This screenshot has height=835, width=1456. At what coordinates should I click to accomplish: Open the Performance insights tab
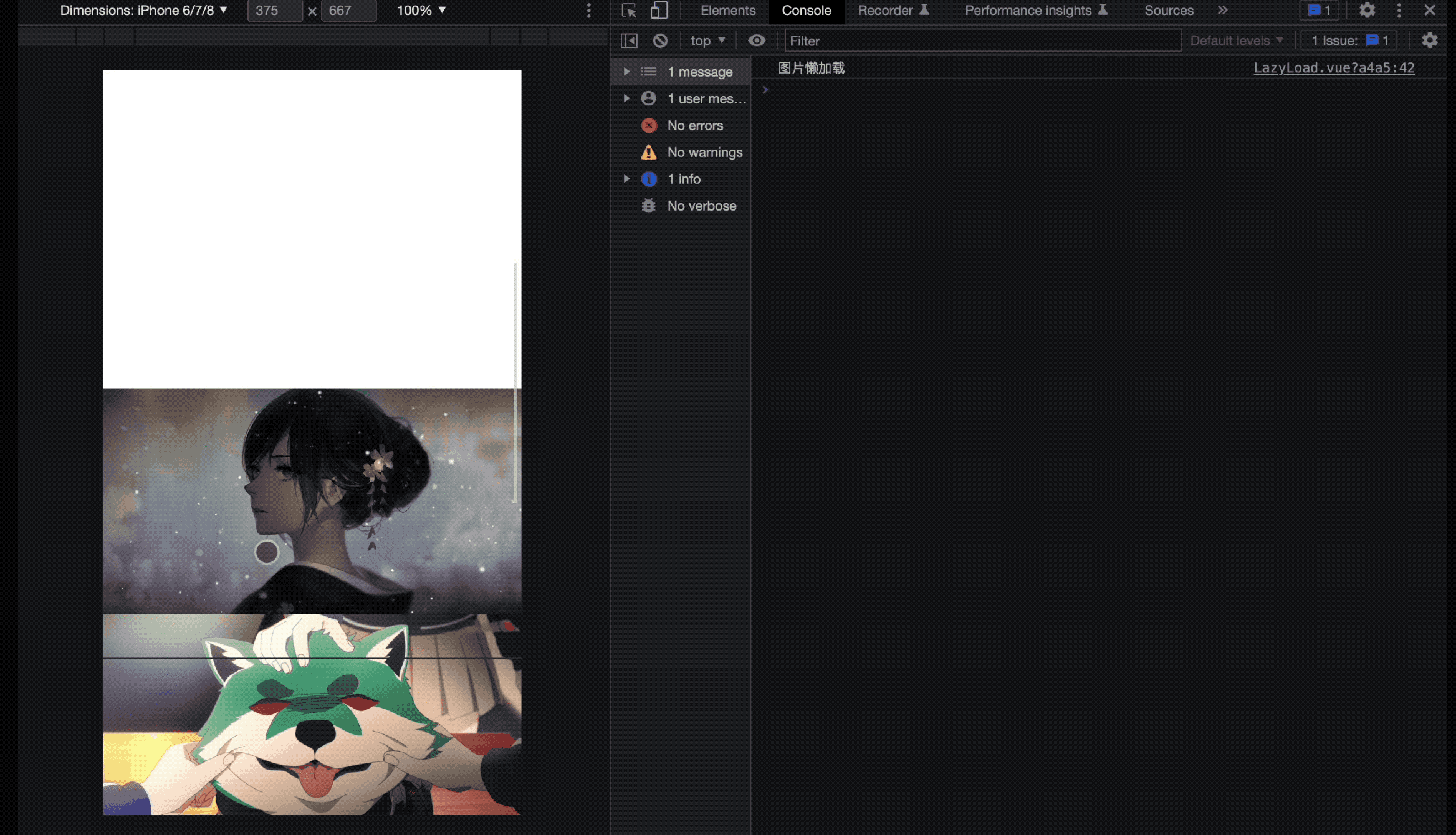click(1036, 11)
